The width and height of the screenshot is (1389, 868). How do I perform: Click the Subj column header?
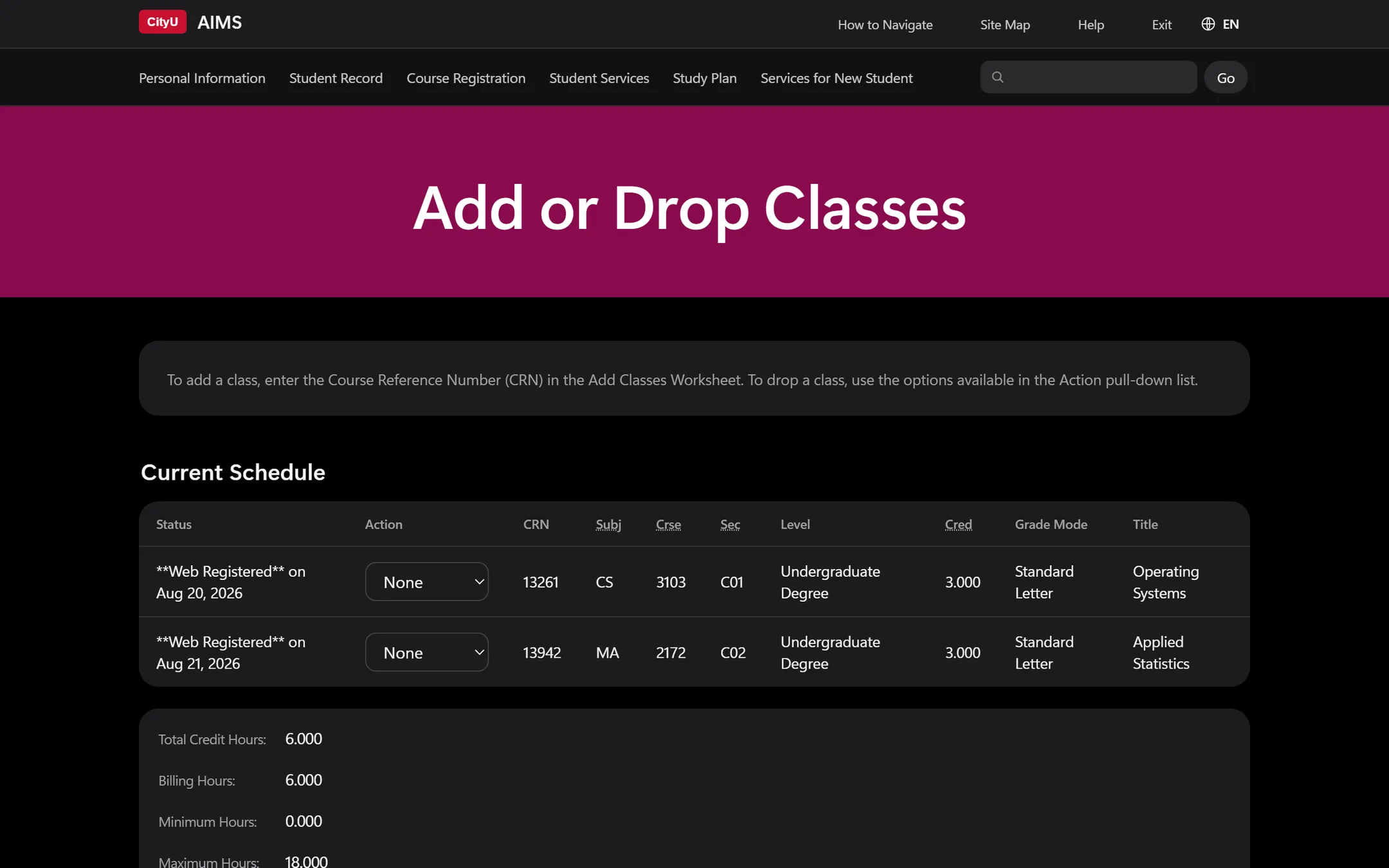pyautogui.click(x=608, y=525)
